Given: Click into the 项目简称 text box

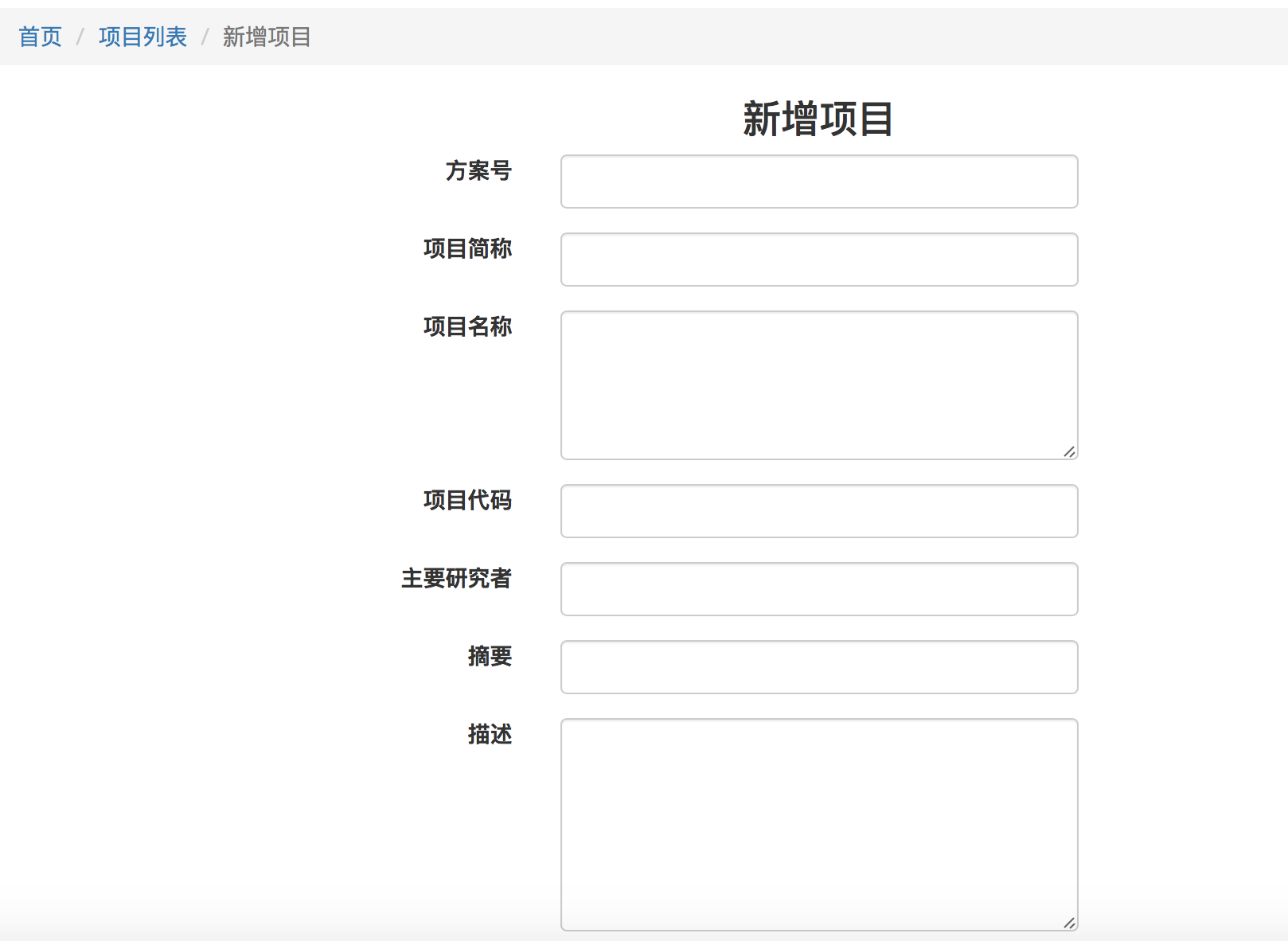Looking at the screenshot, I should [x=818, y=260].
